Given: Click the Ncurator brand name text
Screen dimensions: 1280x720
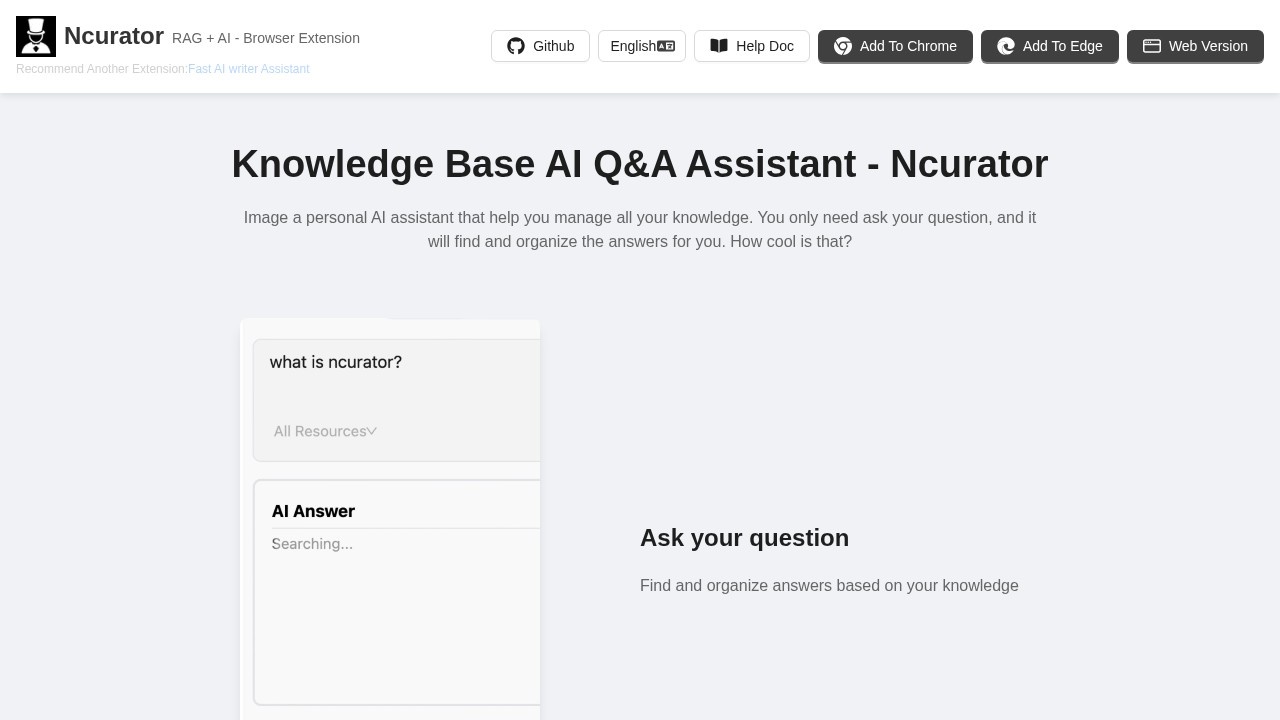Looking at the screenshot, I should pos(114,36).
